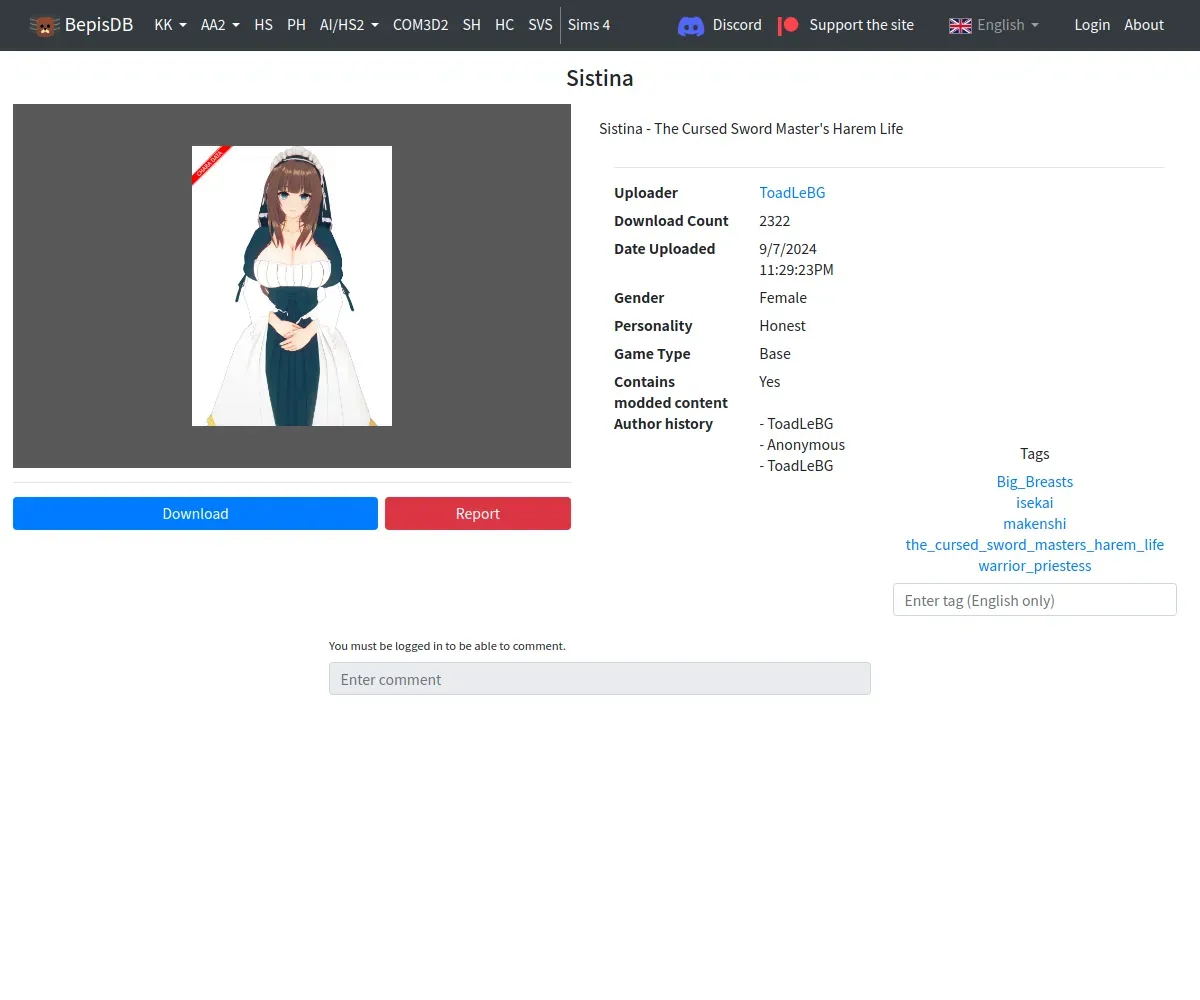
Task: Select the isekai tag
Action: [1034, 502]
